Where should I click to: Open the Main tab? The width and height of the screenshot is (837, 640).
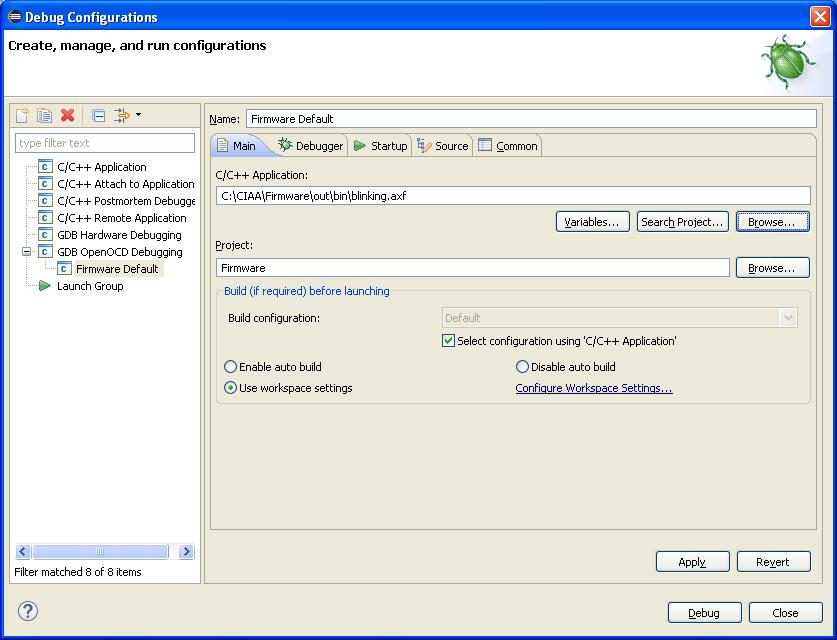(236, 146)
